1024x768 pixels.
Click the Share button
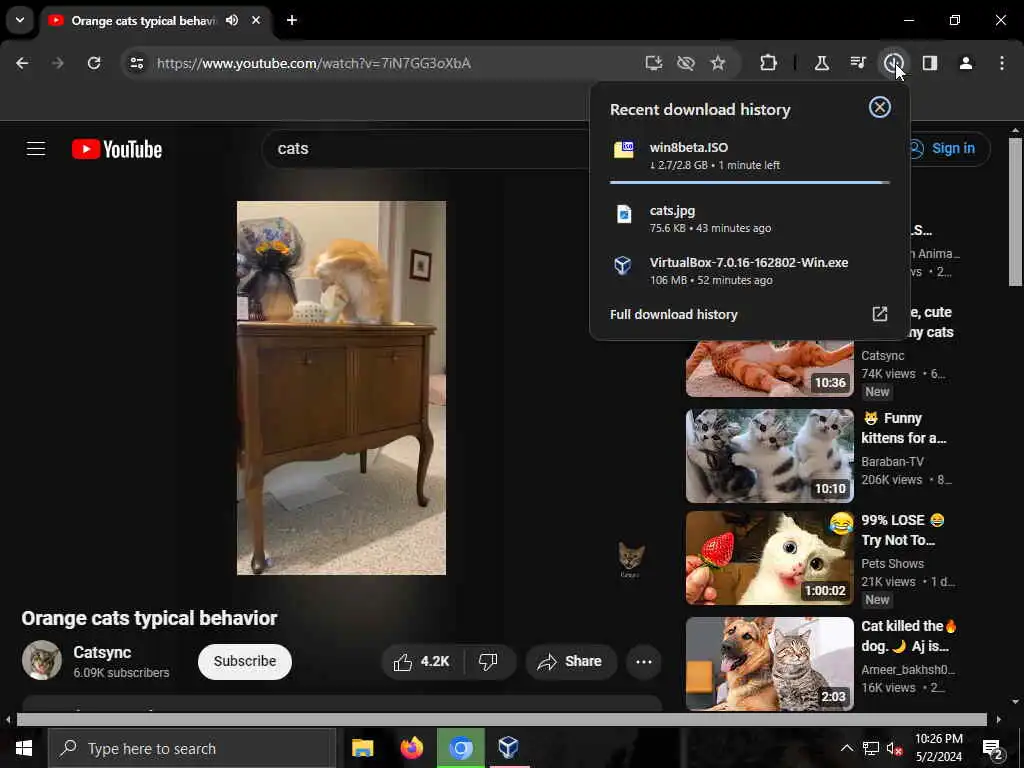pyautogui.click(x=571, y=662)
